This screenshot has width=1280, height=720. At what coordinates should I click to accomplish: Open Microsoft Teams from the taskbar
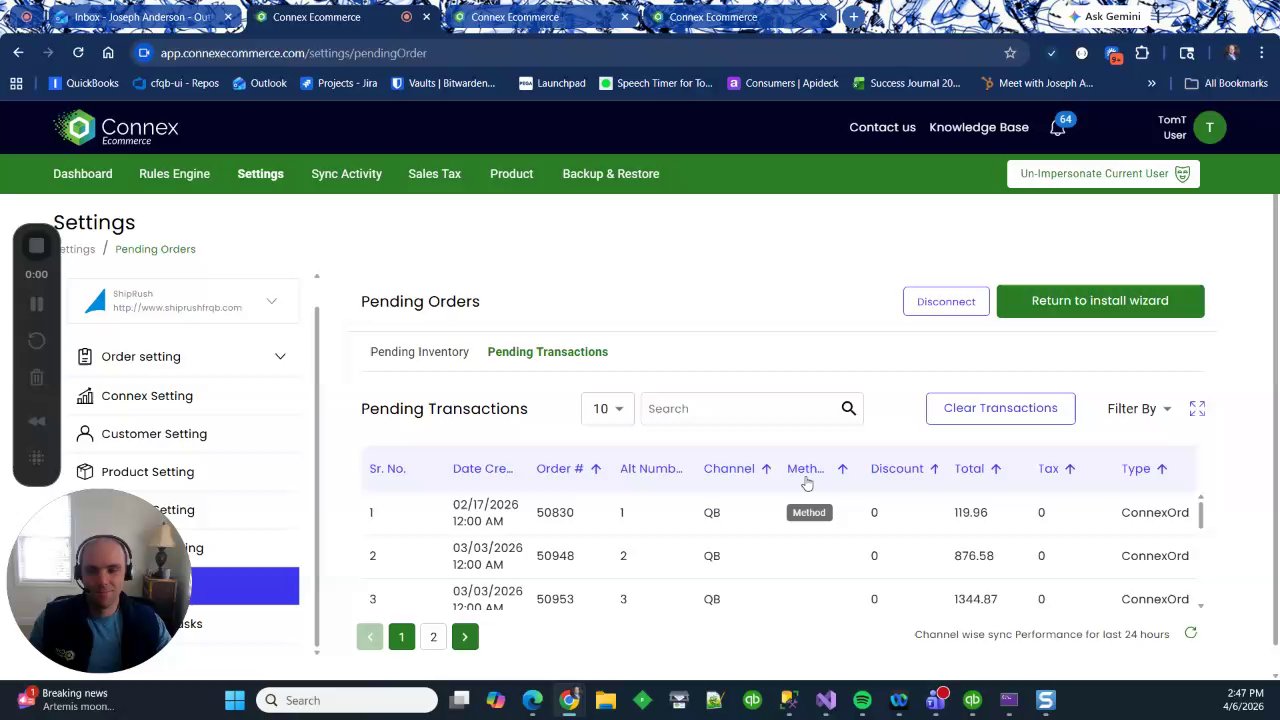[936, 700]
